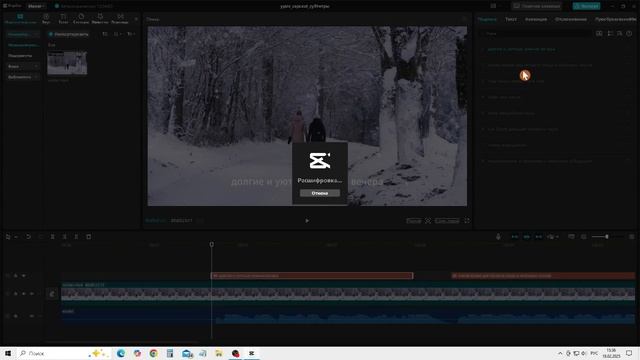Switch to the Подписи tab
Screen dimensions: 640x360
point(487,19)
